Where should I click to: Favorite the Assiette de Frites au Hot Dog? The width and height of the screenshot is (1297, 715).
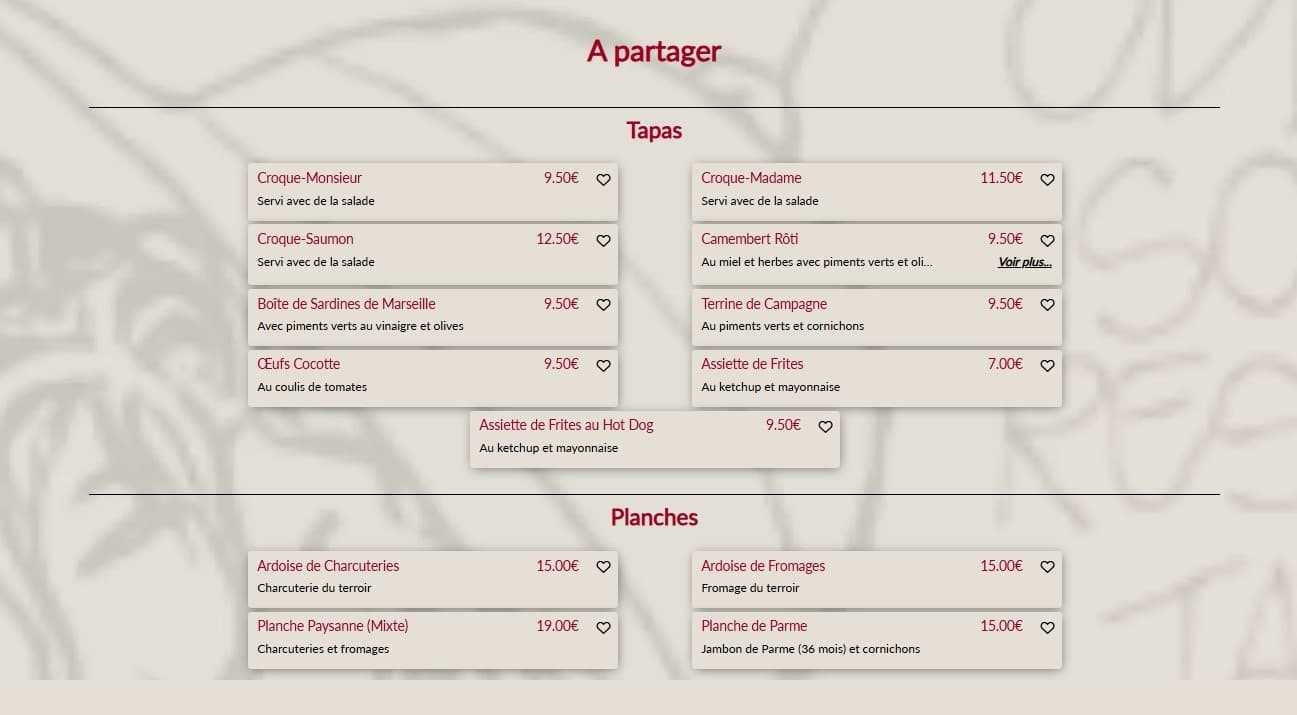pyautogui.click(x=825, y=426)
